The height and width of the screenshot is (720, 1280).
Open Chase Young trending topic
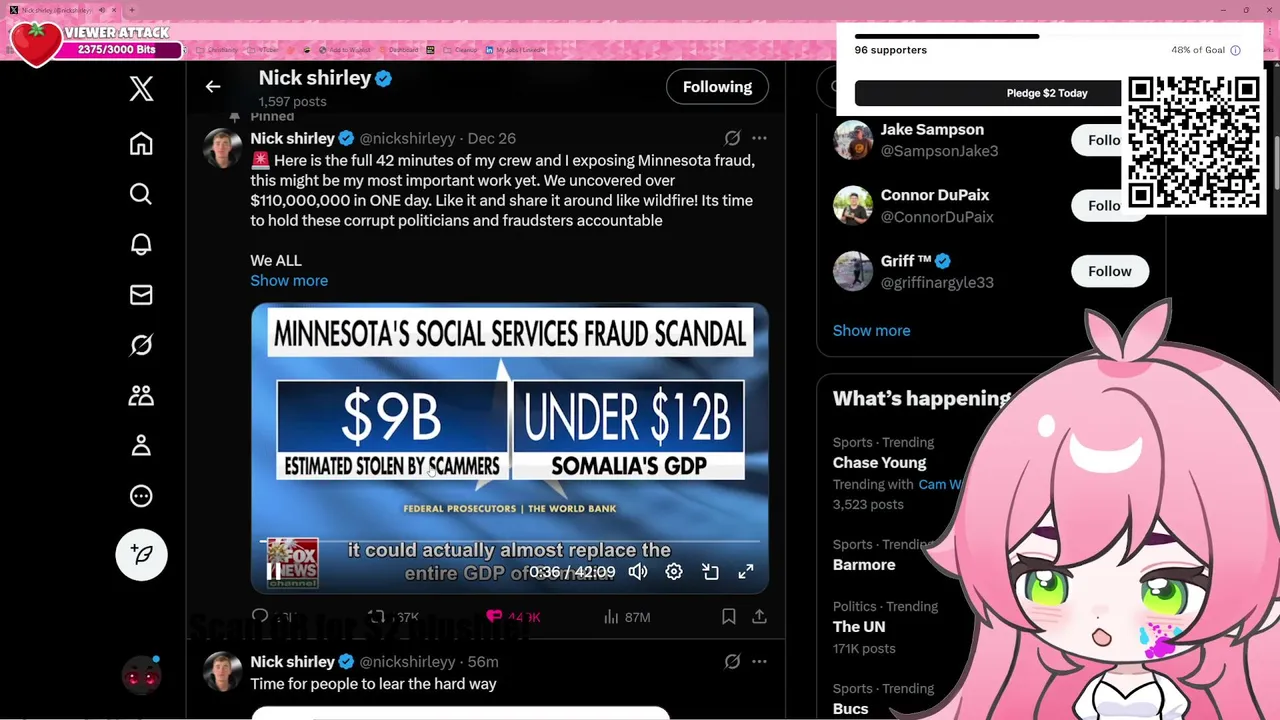879,463
